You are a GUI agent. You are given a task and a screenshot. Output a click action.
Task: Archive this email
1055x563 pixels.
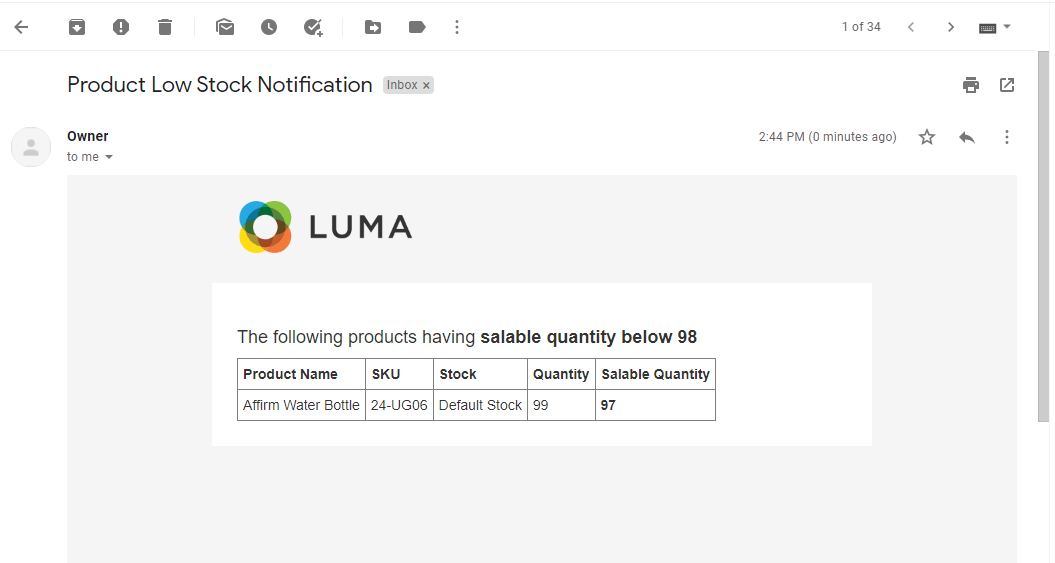click(77, 27)
